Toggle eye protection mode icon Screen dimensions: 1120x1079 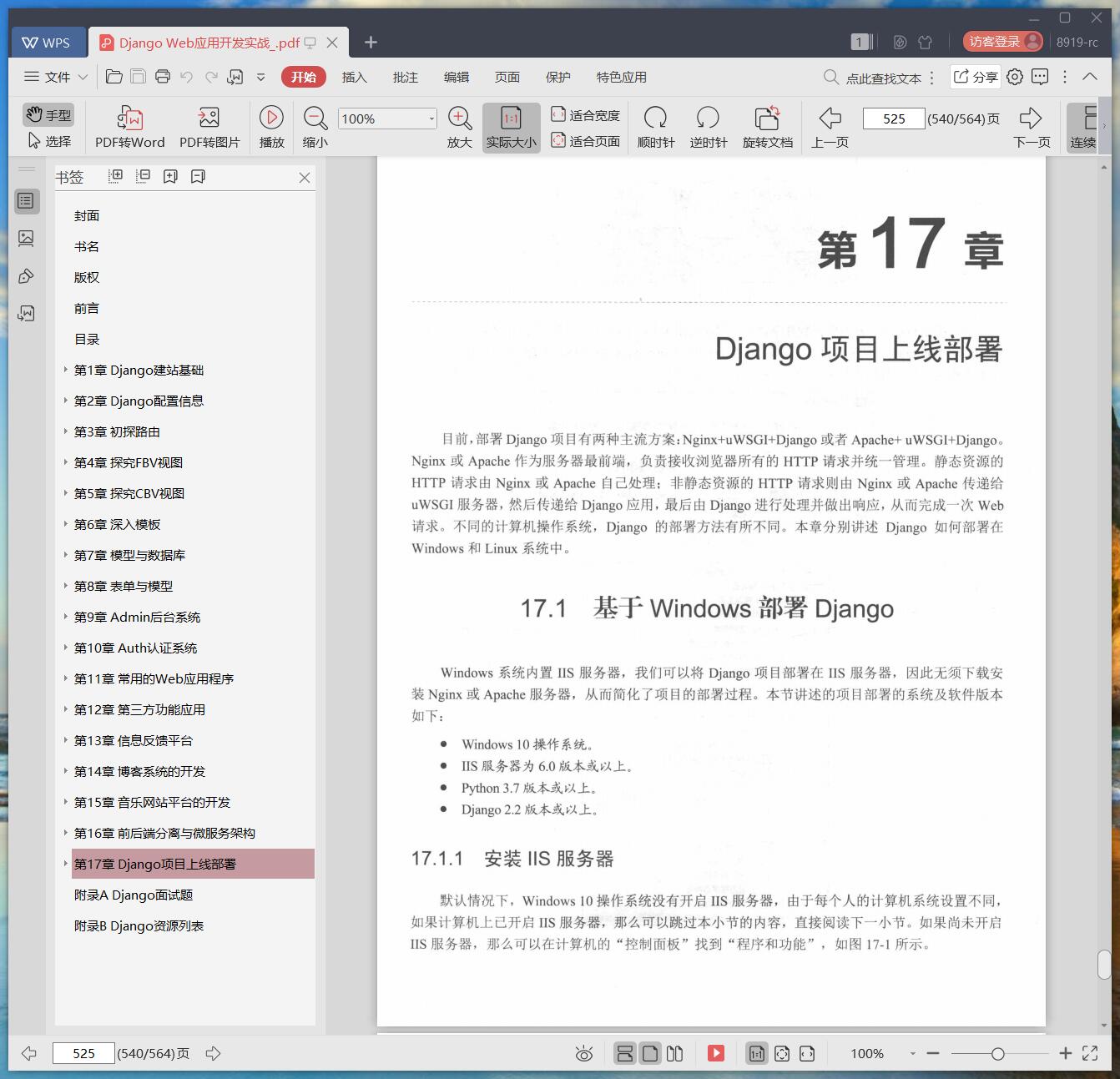point(584,1054)
